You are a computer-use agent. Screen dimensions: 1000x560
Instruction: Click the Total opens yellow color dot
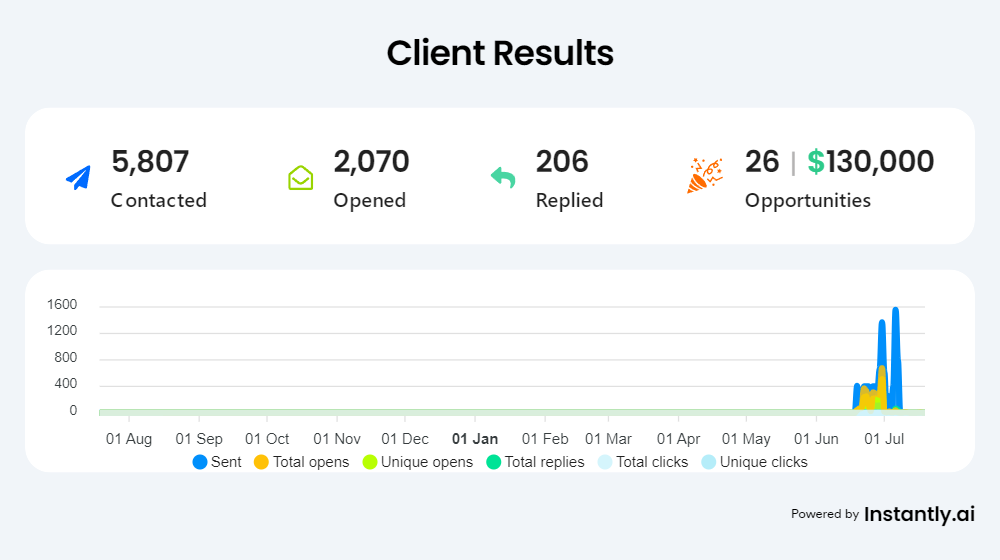point(262,462)
